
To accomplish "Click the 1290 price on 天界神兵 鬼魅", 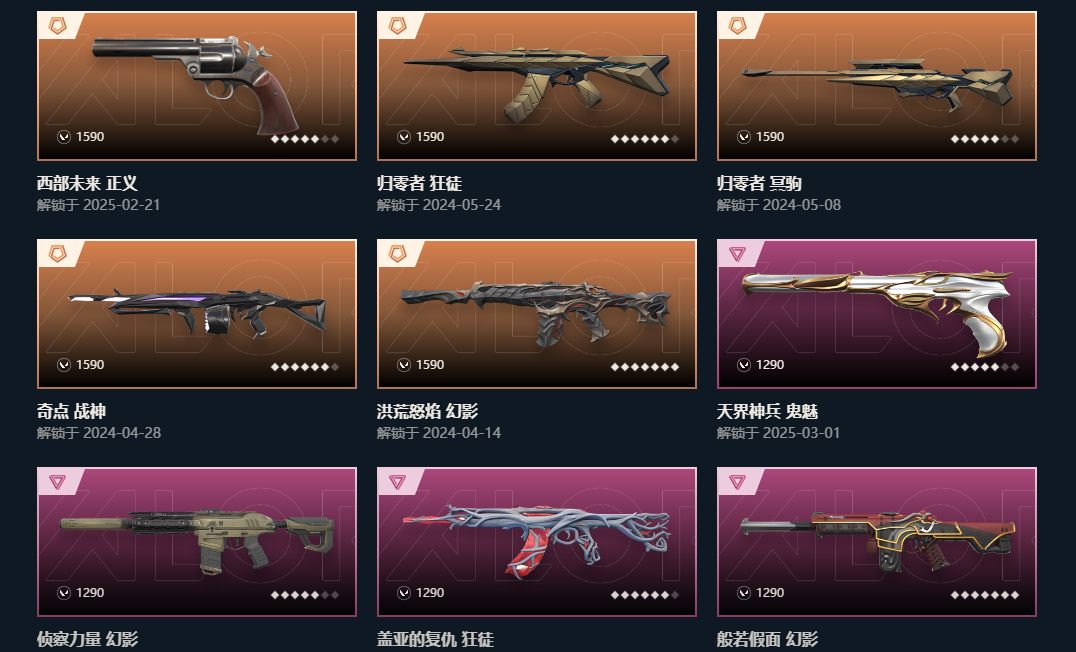I will point(770,365).
